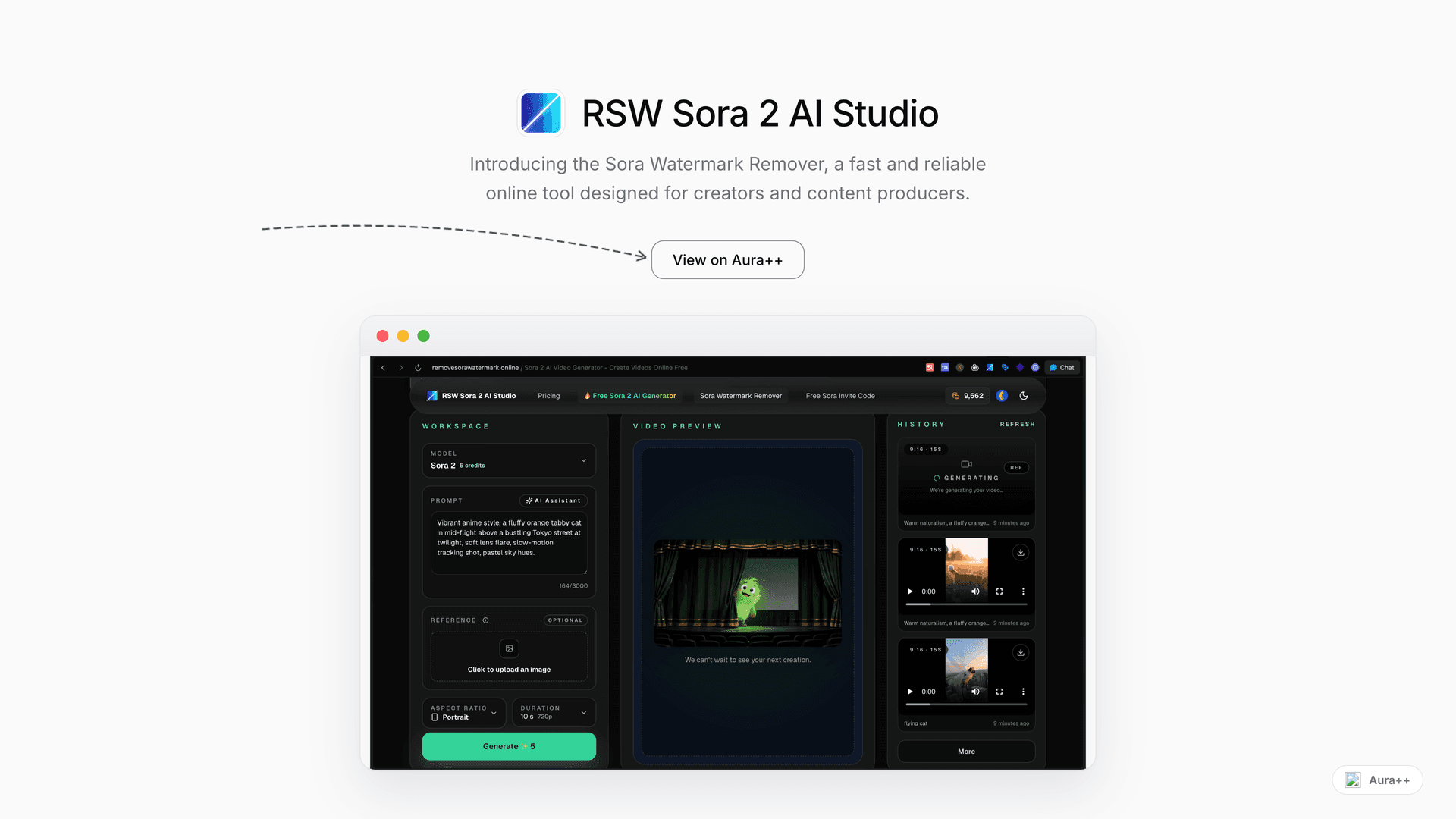
Task: Seek the flying cat video progress bar
Action: (x=966, y=704)
